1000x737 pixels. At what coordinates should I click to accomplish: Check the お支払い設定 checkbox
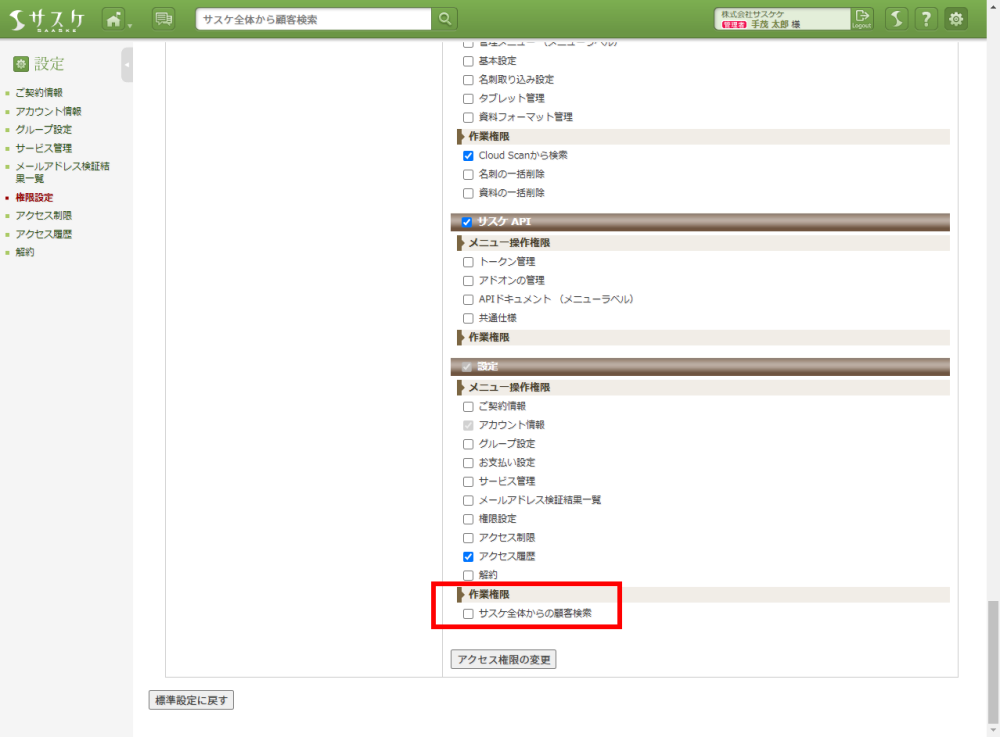click(x=468, y=463)
